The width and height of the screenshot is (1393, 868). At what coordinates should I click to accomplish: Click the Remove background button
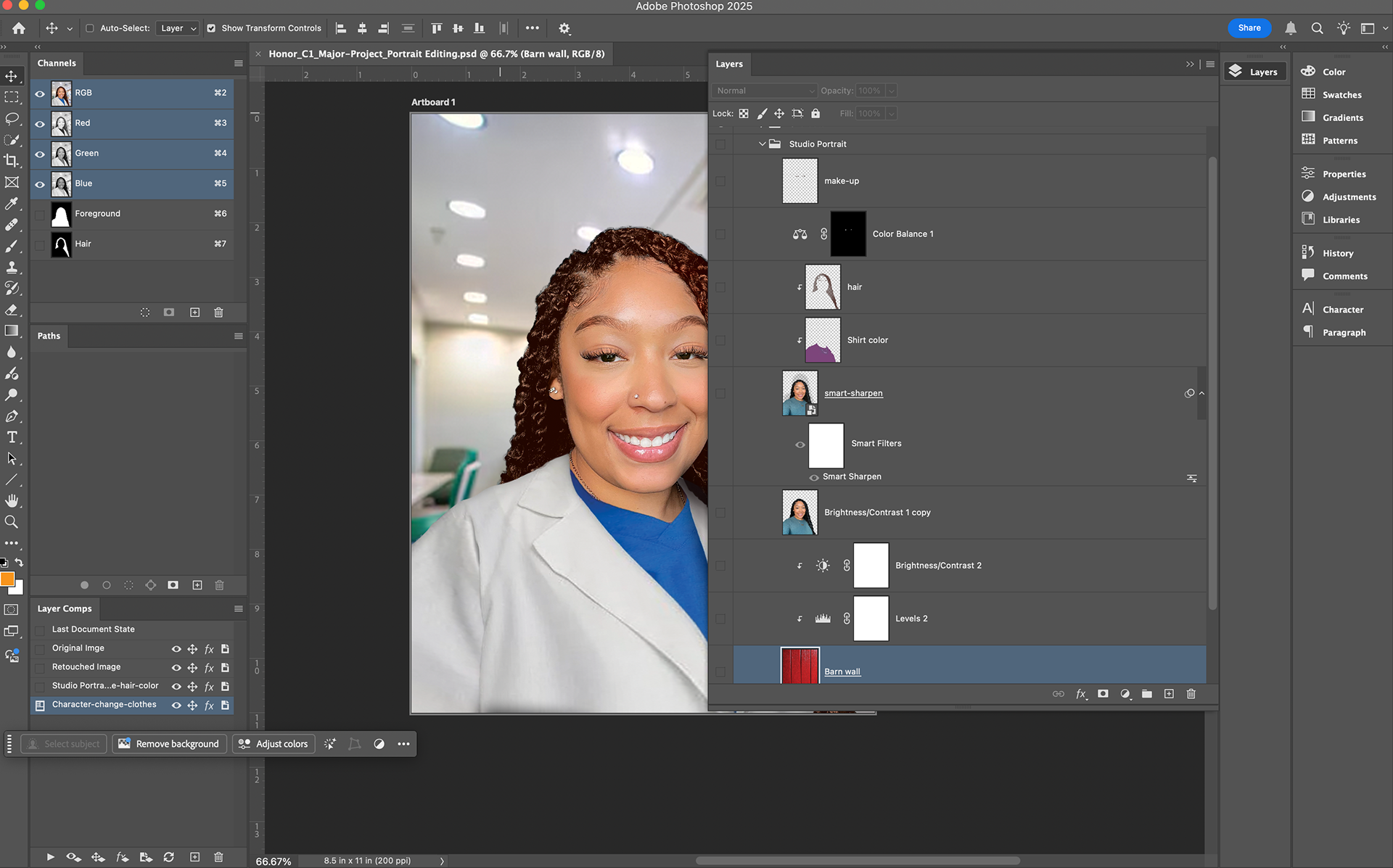tap(169, 744)
